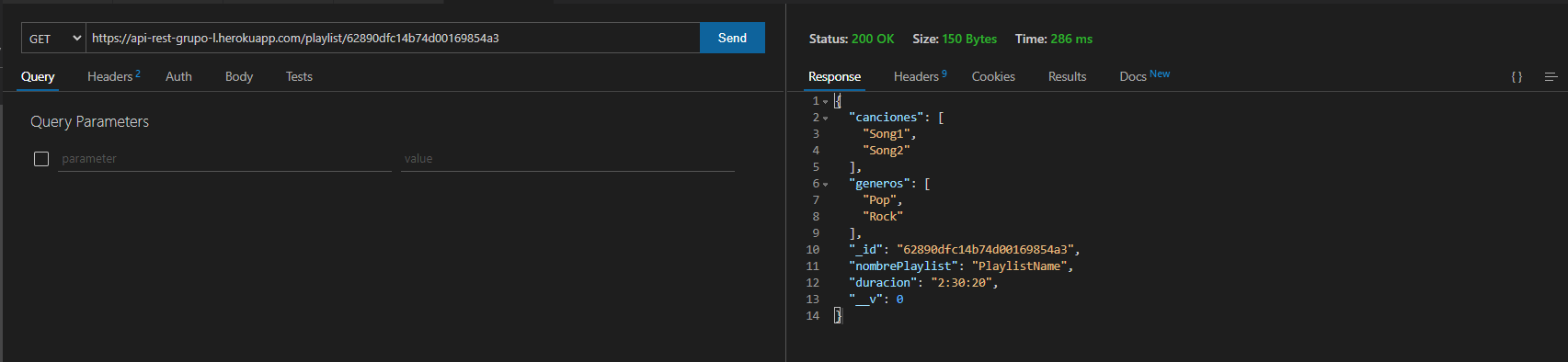Click the "Song1" value in response
The height and width of the screenshot is (362, 1568).
tap(886, 134)
